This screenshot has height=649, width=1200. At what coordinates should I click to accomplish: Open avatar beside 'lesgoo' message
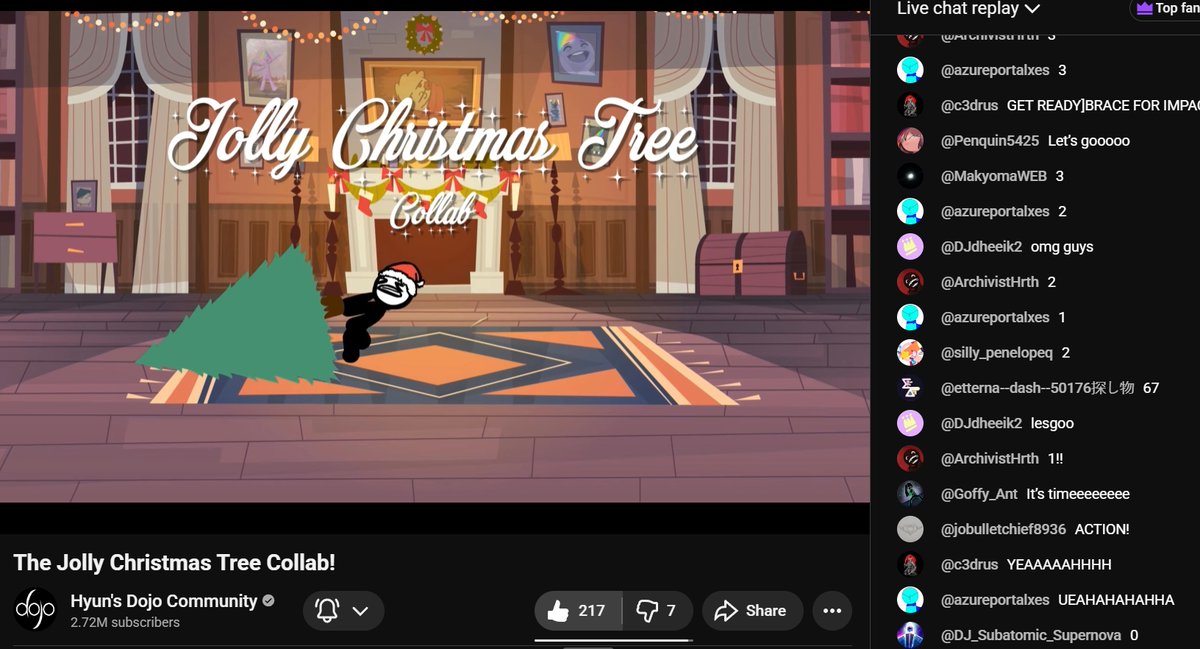(910, 423)
